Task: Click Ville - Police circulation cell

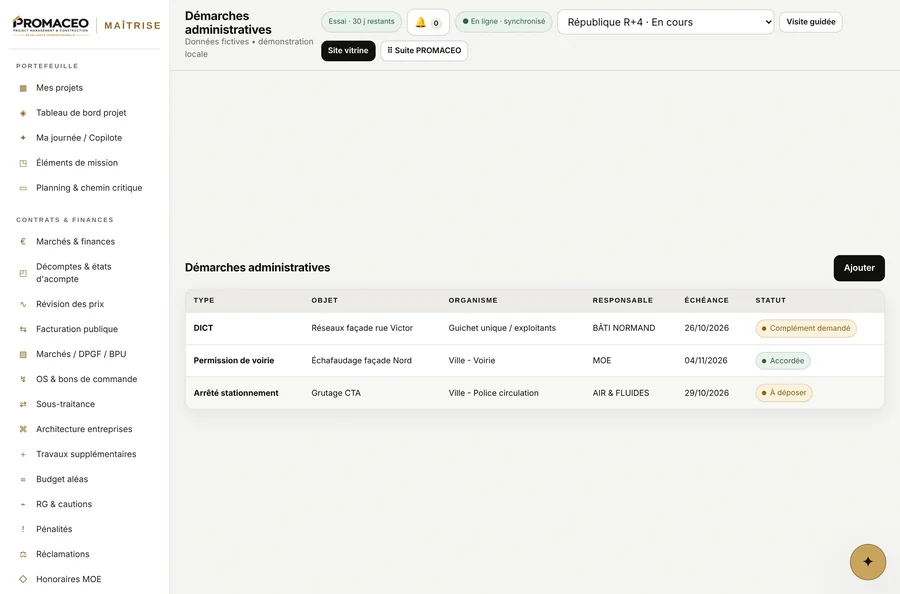Action: pyautogui.click(x=493, y=393)
